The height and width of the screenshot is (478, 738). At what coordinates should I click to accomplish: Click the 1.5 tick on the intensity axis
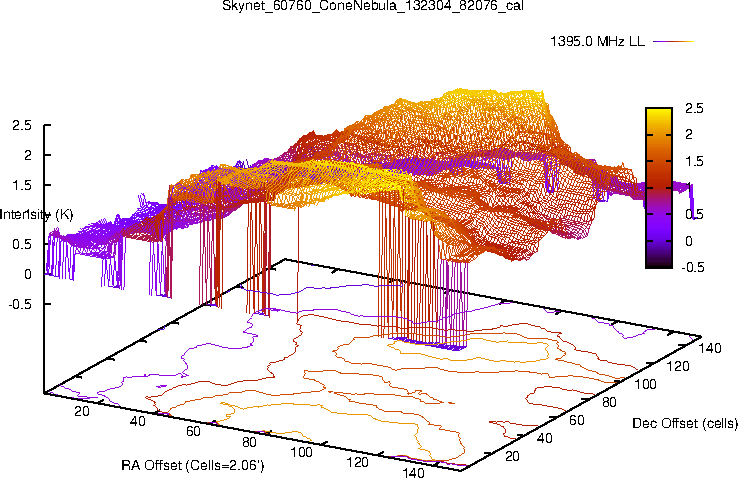[x=22, y=185]
